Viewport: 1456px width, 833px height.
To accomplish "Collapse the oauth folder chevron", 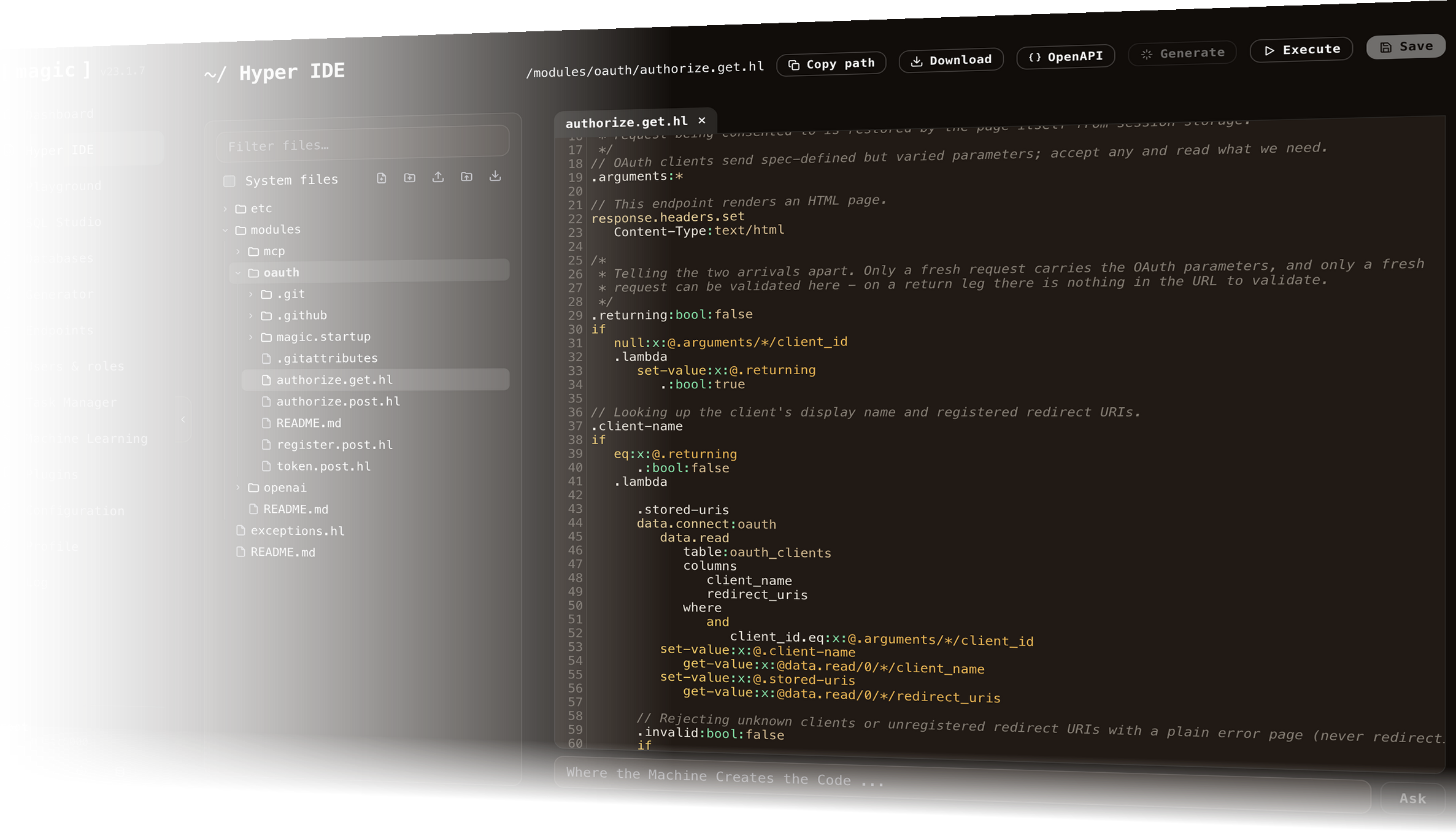I will point(238,273).
